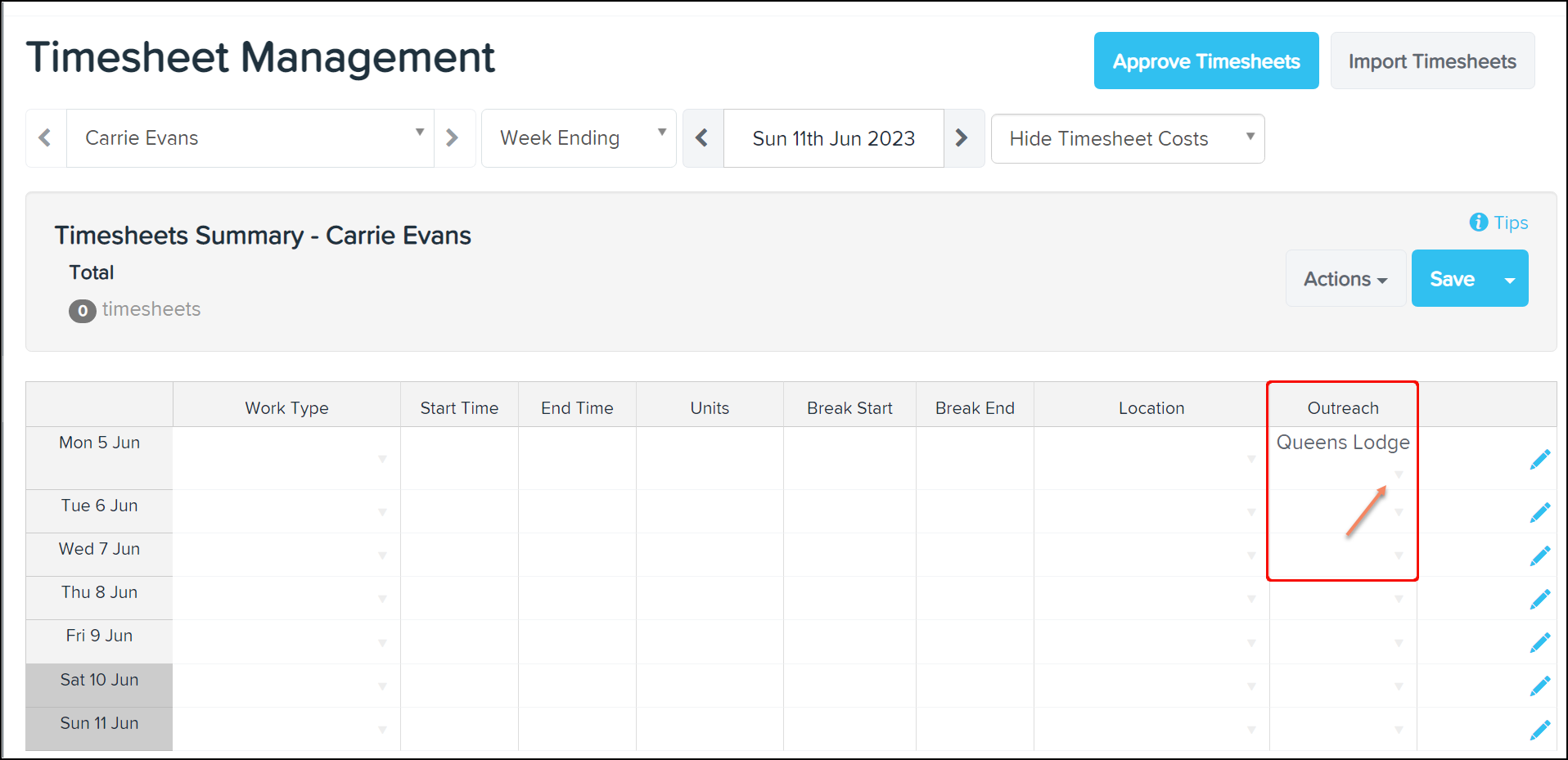Edit the Fri 9 Jun timesheet row
1568x760 pixels.
click(x=1541, y=642)
